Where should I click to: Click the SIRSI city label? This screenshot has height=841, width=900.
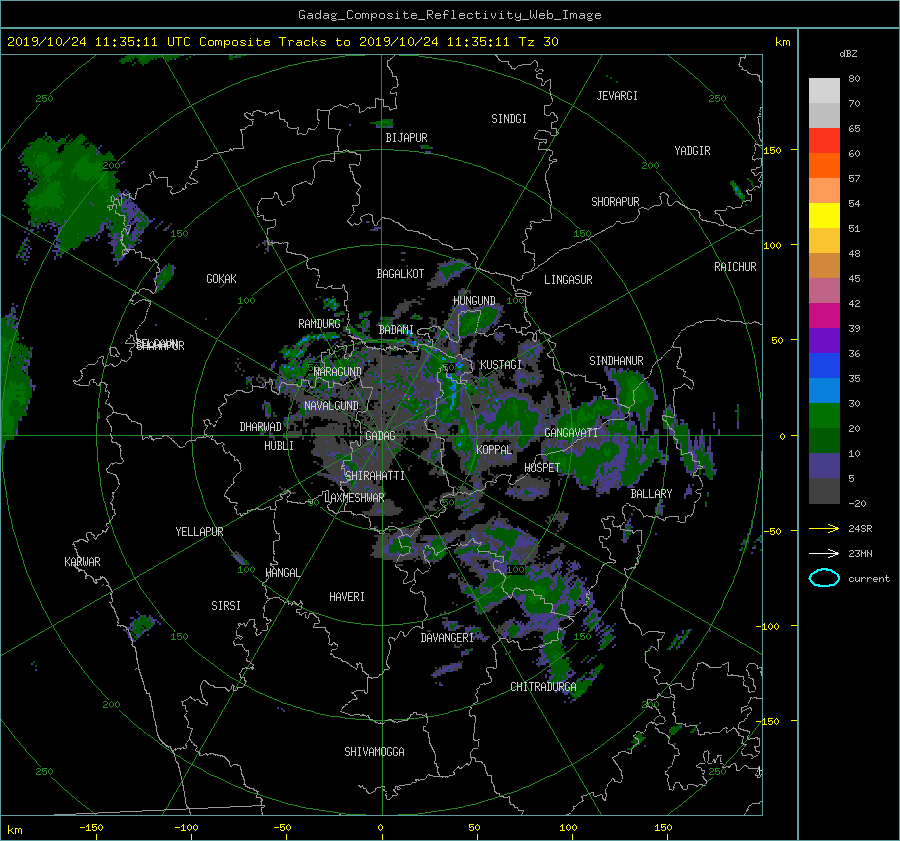tap(226, 606)
